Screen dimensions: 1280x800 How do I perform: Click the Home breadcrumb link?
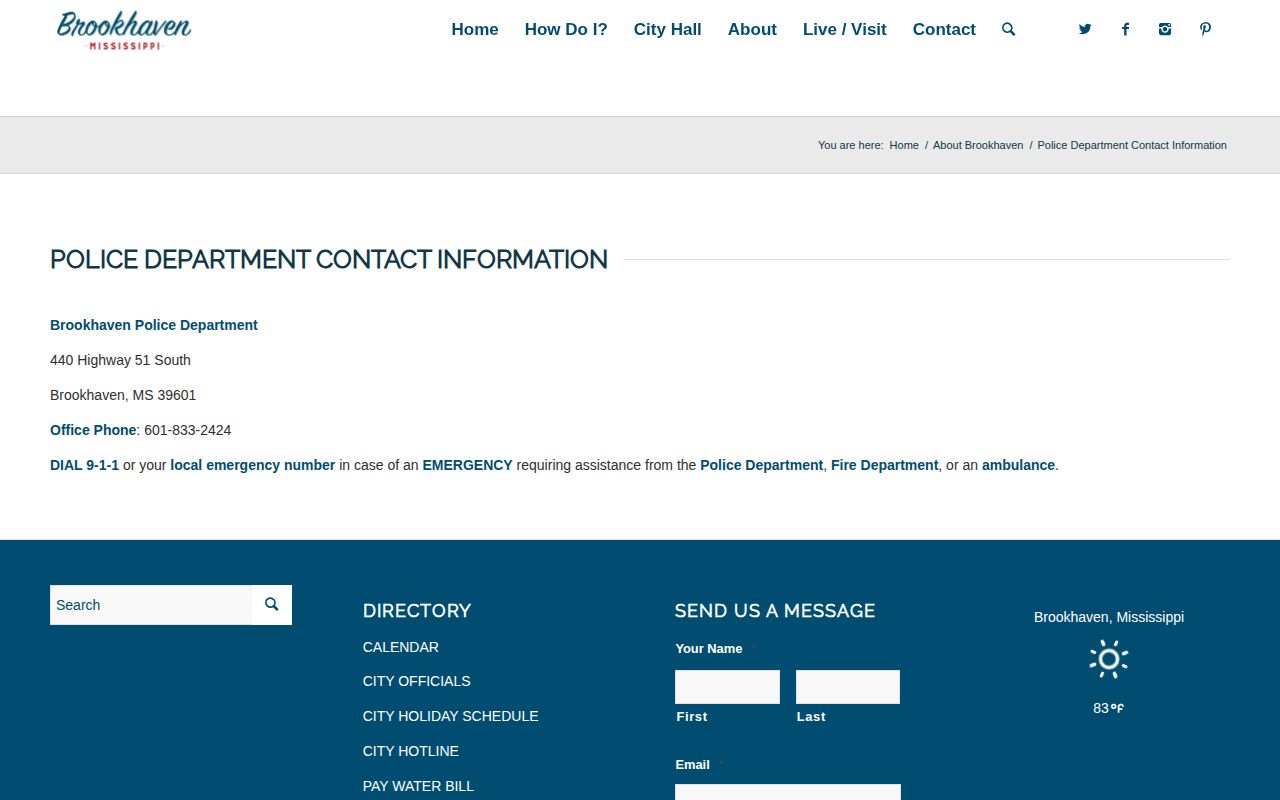904,145
